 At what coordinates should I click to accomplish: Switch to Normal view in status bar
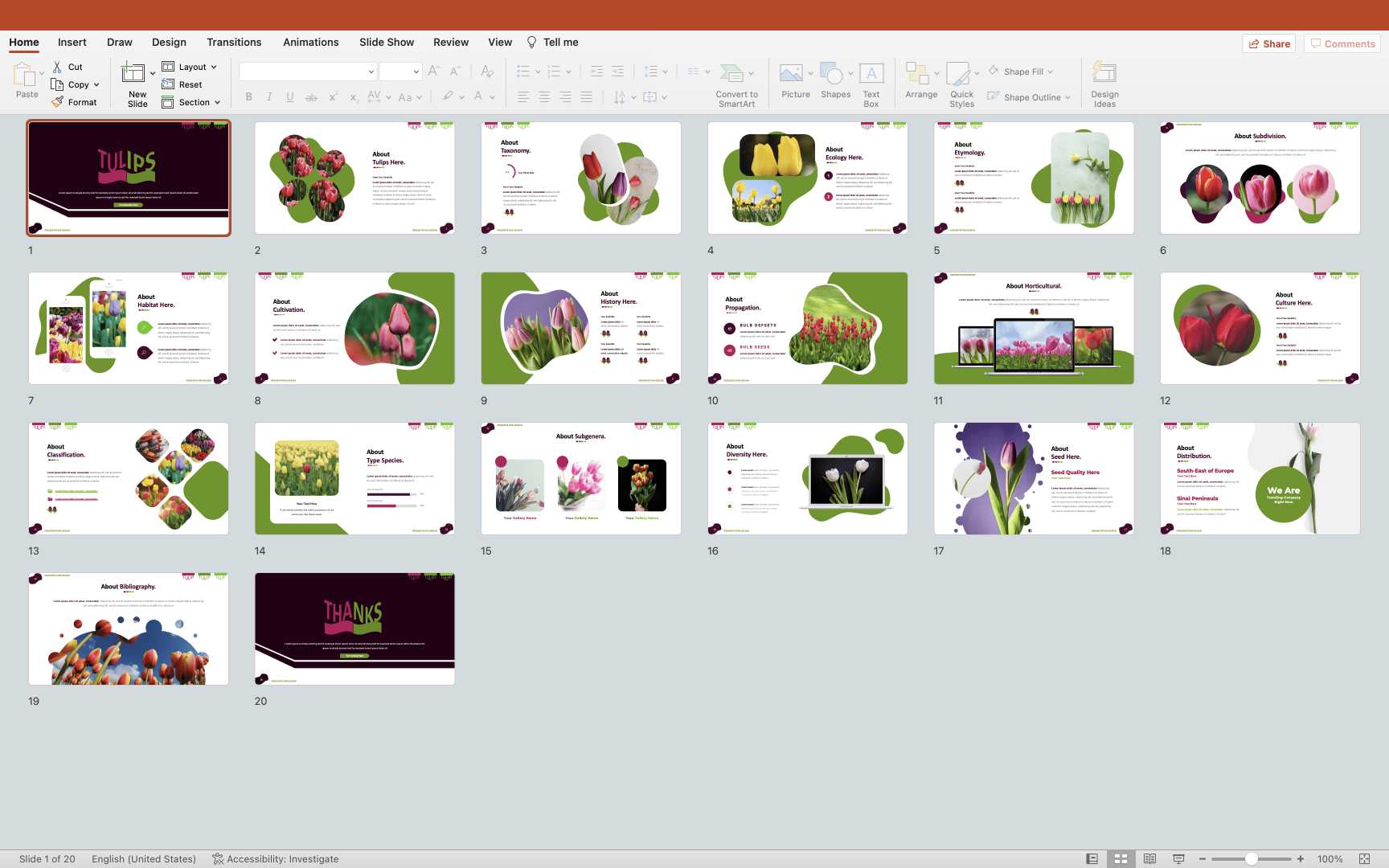coord(1092,859)
